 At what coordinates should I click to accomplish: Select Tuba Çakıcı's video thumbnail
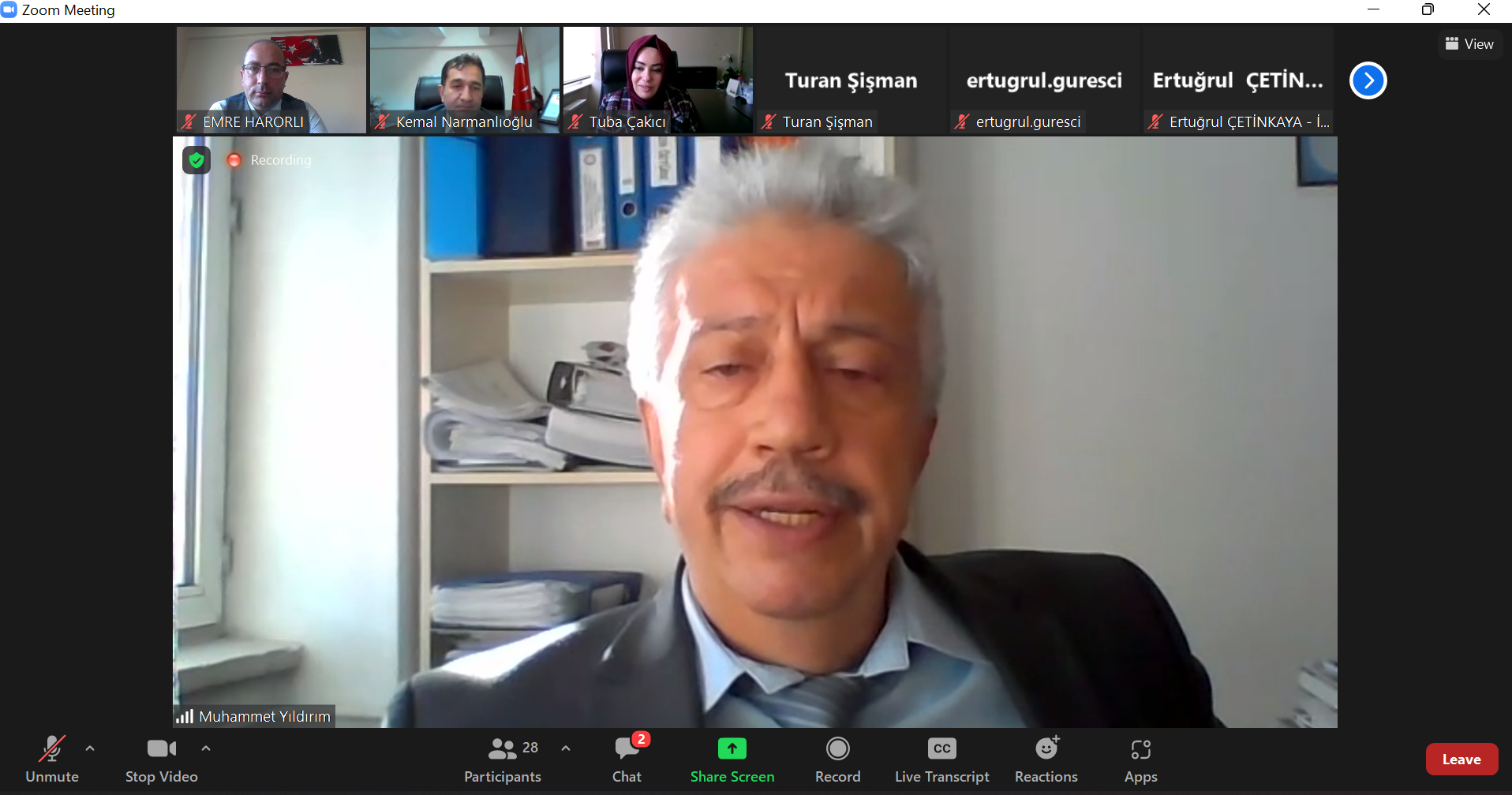click(657, 79)
